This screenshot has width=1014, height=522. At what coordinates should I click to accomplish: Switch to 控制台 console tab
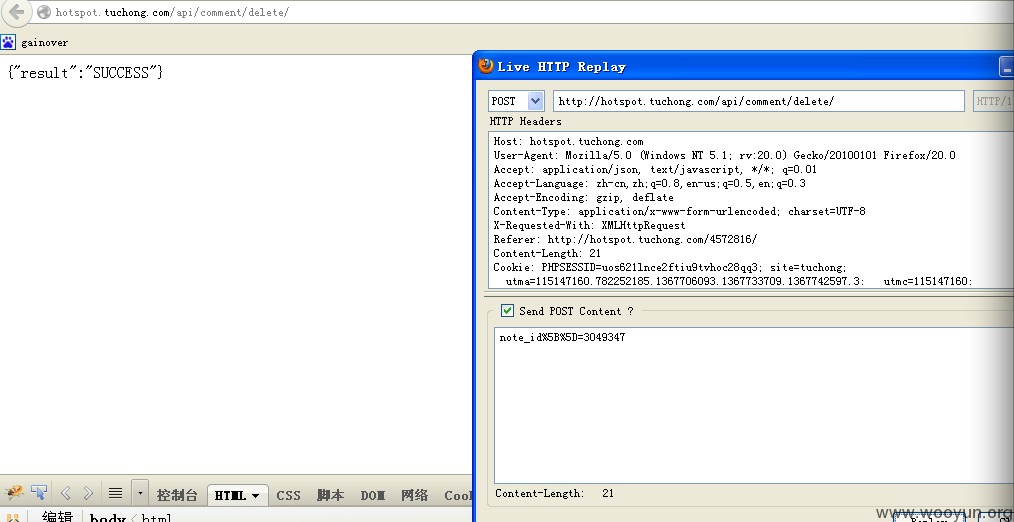(177, 495)
